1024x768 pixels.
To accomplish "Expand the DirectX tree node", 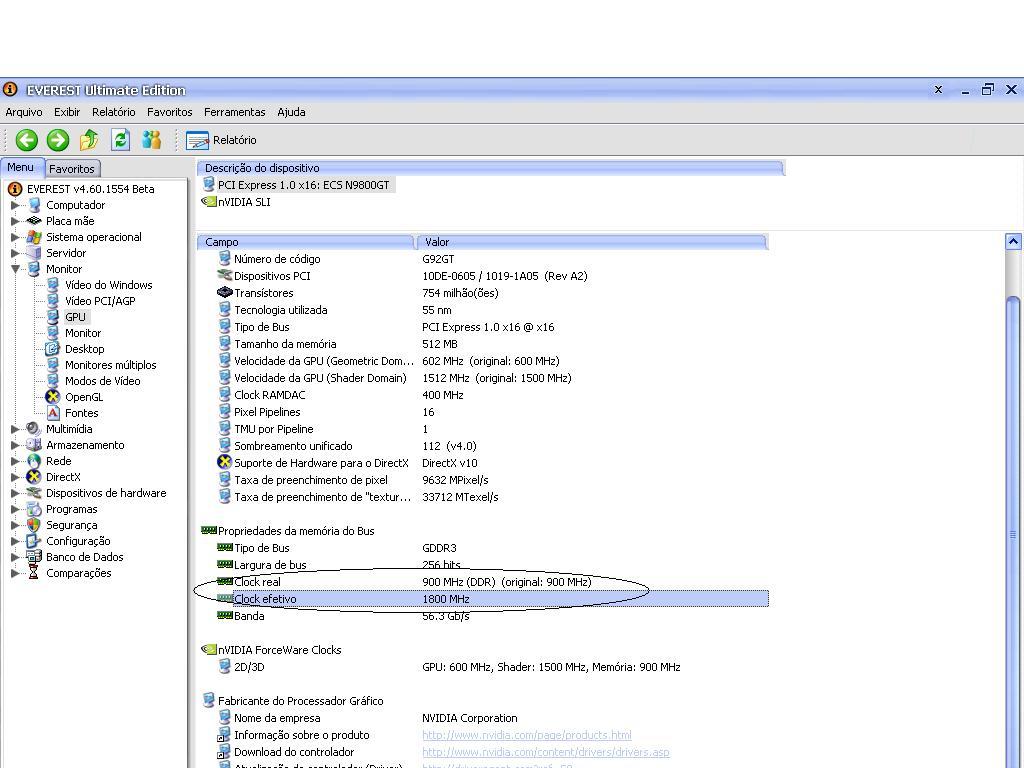I will click(x=15, y=477).
